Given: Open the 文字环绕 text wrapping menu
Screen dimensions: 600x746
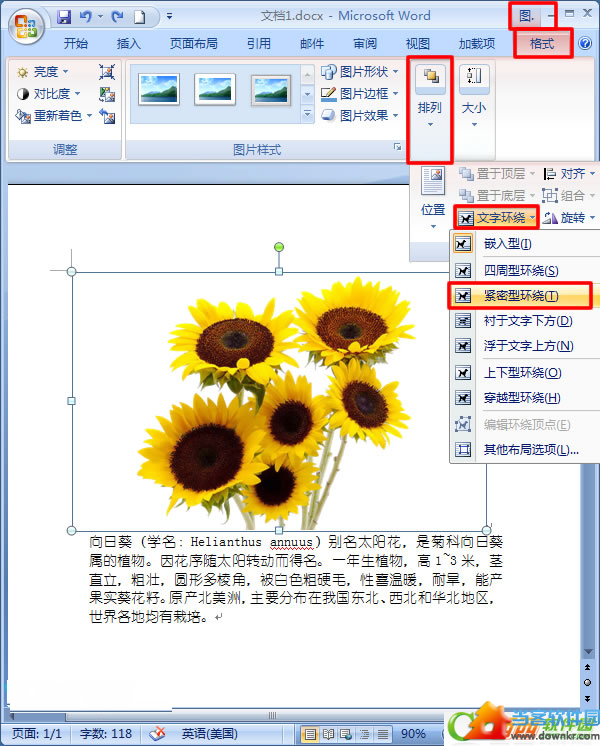Looking at the screenshot, I should (x=496, y=218).
